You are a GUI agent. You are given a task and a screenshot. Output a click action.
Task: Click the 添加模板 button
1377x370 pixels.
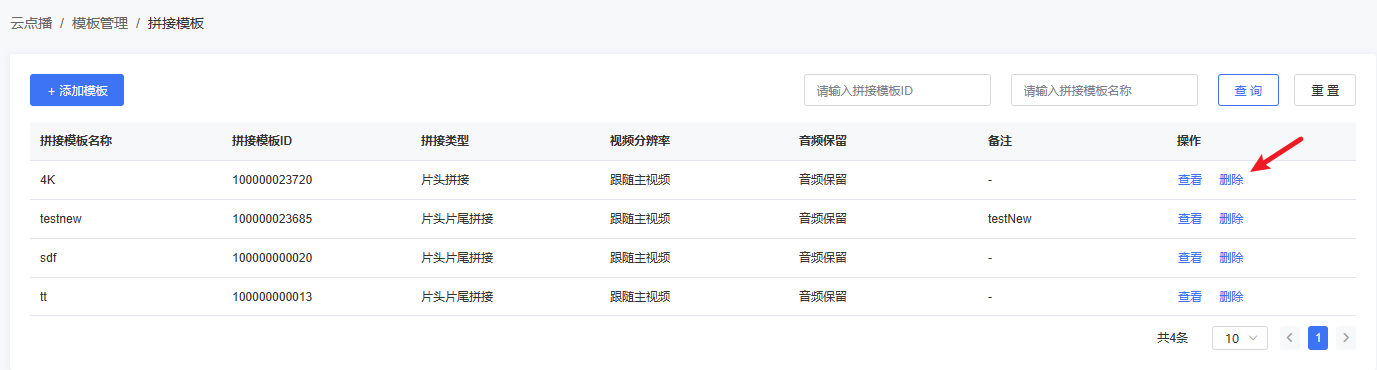77,90
